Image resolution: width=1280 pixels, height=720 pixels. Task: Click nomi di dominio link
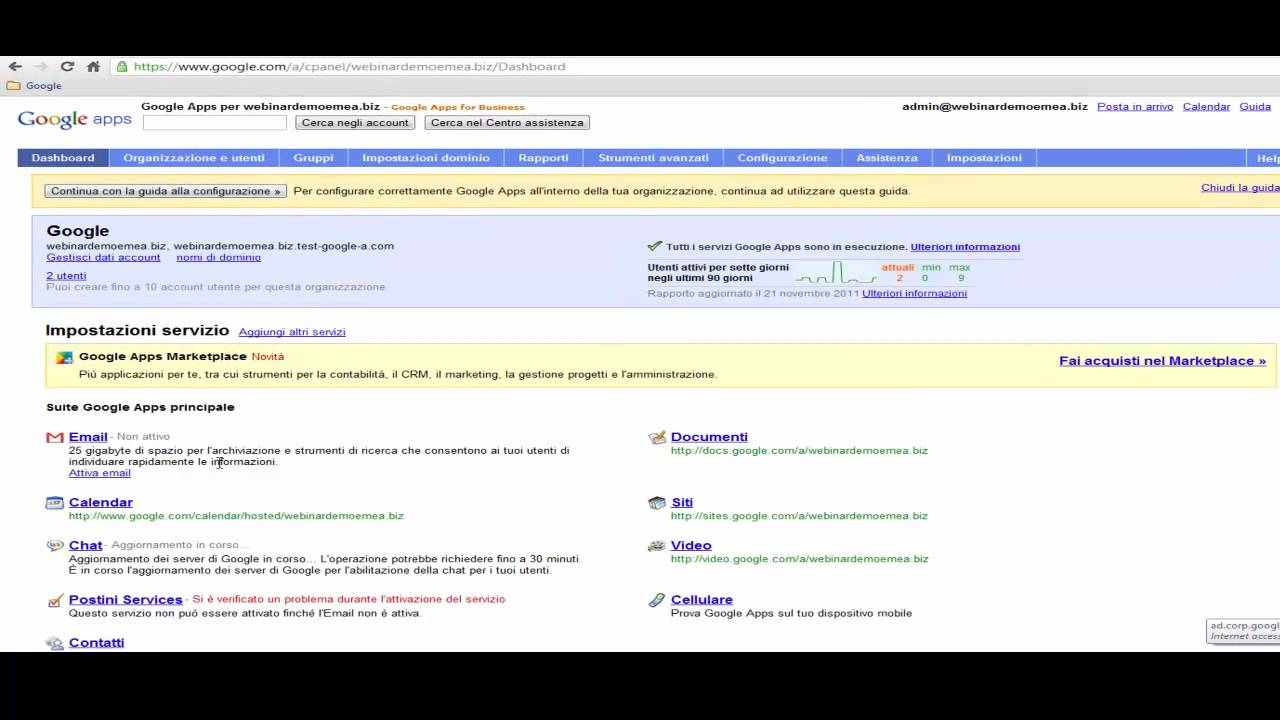(218, 257)
